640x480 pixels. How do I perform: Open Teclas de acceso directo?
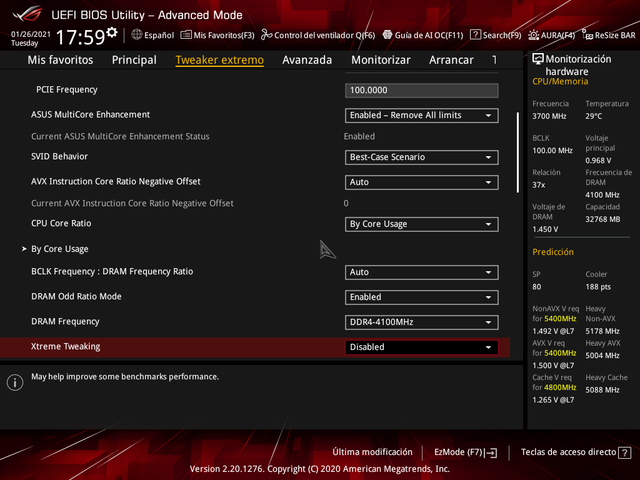(x=576, y=452)
